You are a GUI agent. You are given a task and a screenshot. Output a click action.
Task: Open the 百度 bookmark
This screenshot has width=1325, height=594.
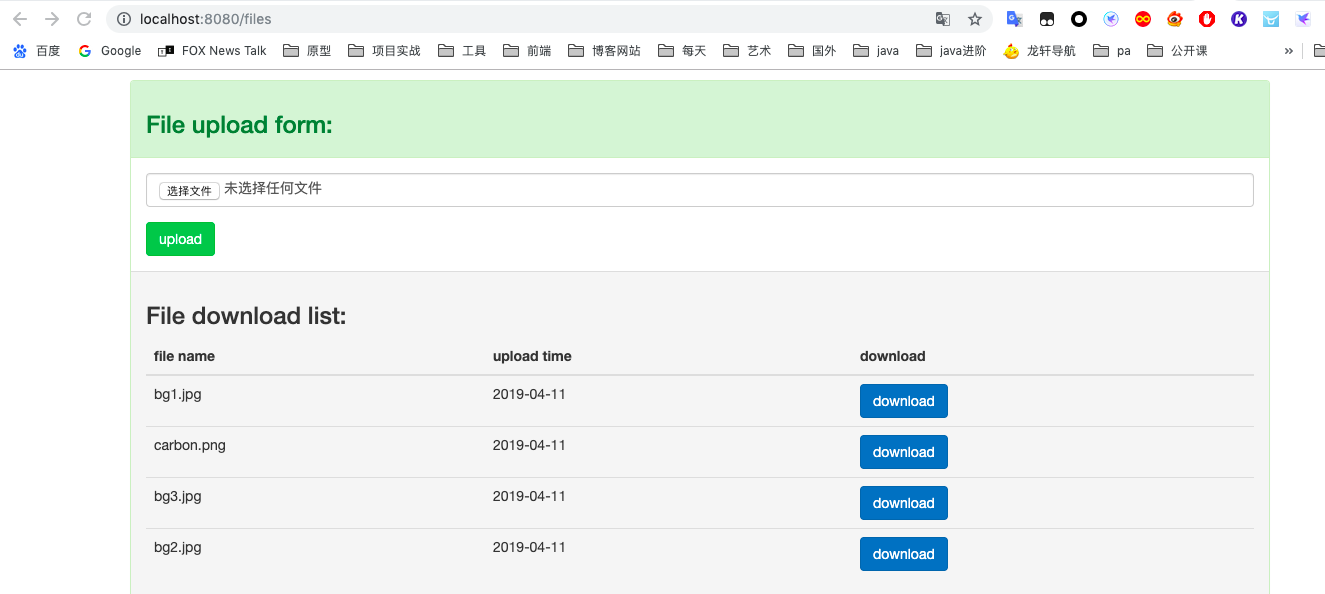(x=37, y=51)
